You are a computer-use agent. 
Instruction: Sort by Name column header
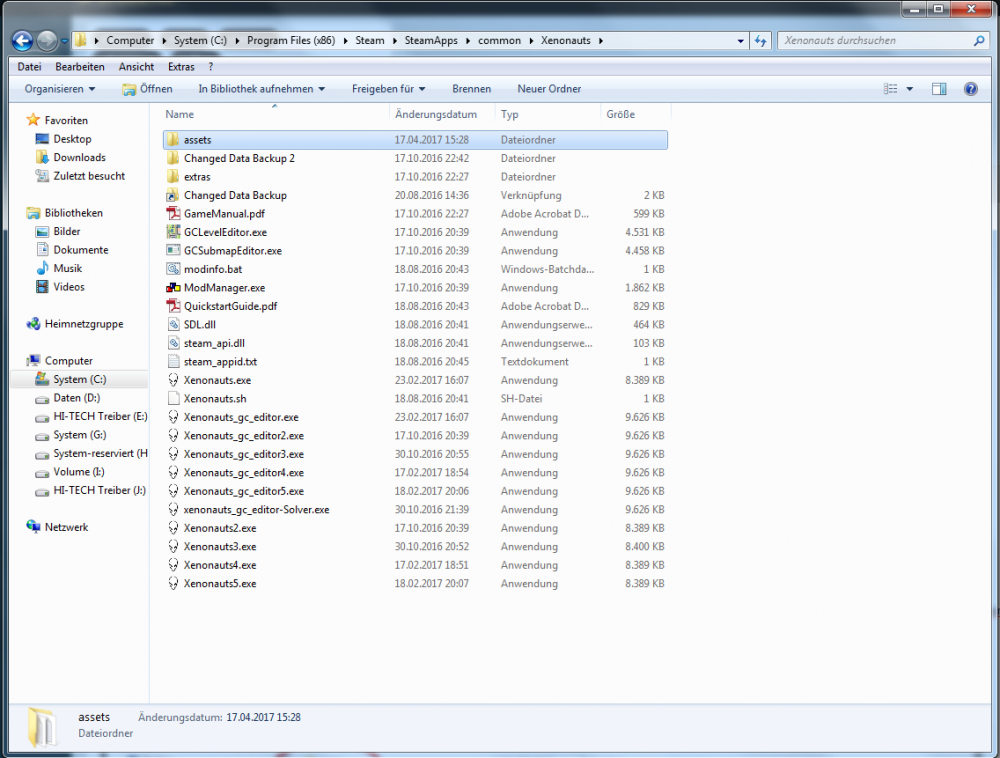point(276,114)
